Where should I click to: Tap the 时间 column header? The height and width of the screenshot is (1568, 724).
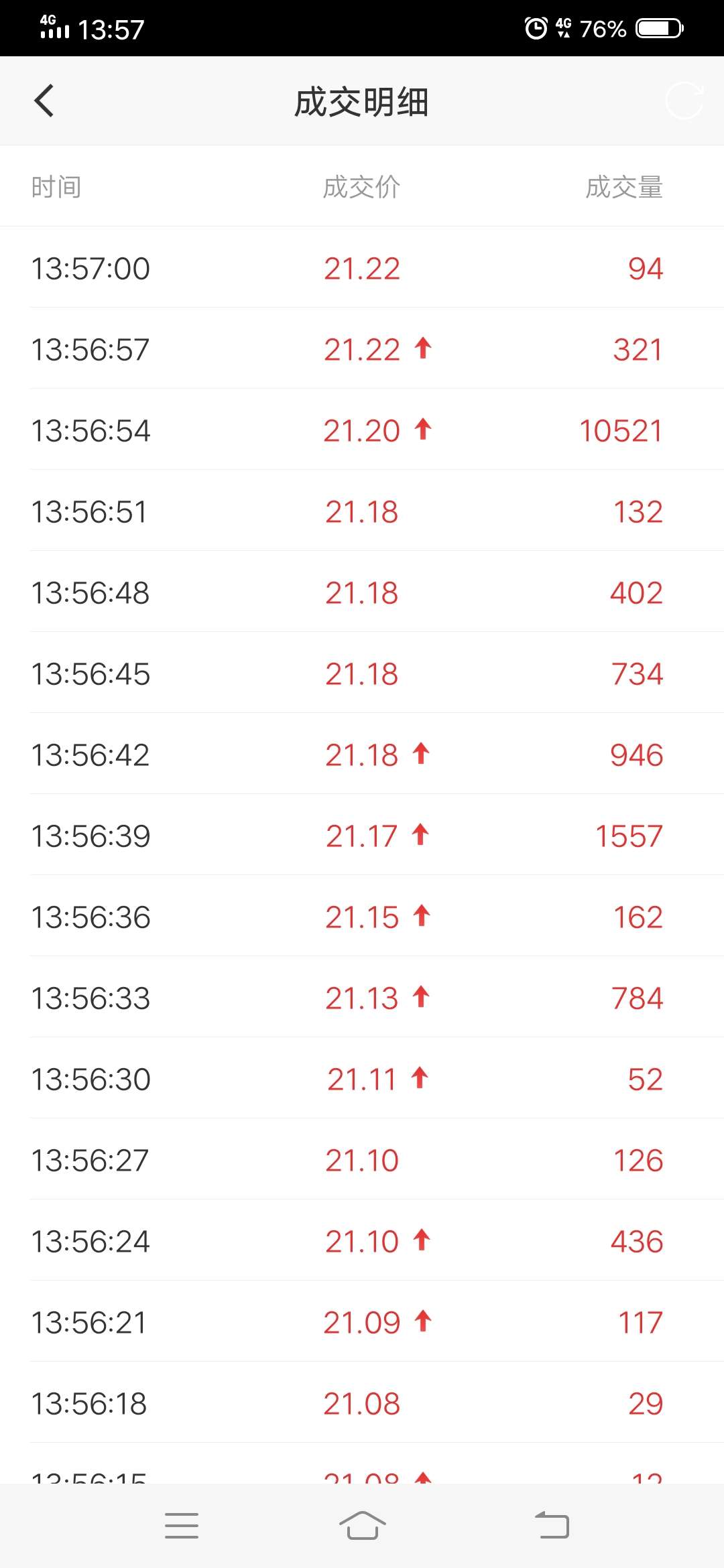tap(56, 187)
